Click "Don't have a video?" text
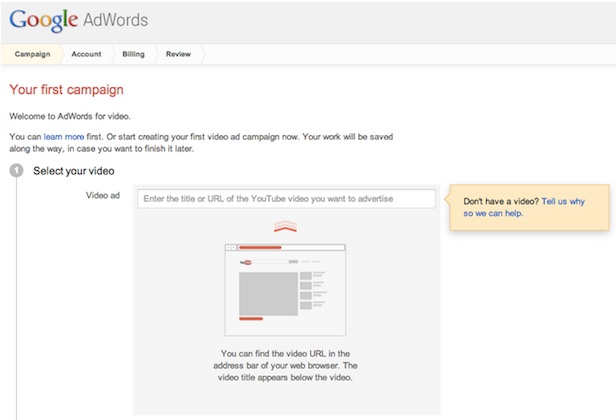This screenshot has width=616, height=420. point(501,201)
